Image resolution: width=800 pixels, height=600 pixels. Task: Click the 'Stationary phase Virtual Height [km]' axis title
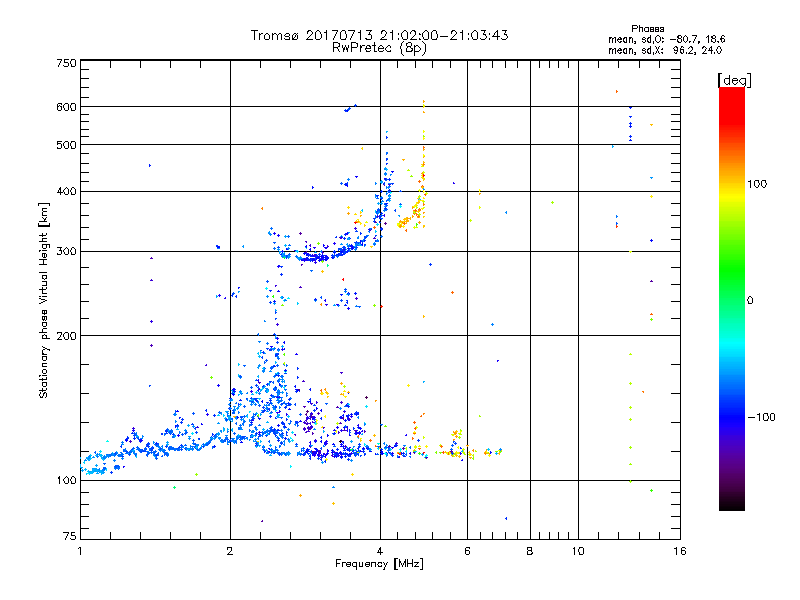[x=44, y=300]
